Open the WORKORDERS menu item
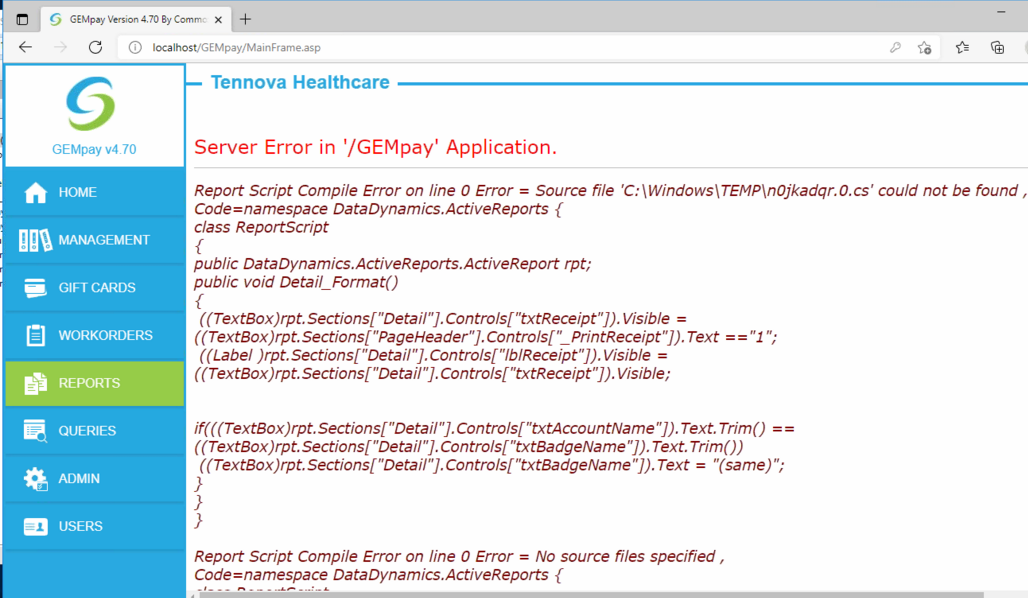Image resolution: width=1028 pixels, height=598 pixels. click(94, 335)
